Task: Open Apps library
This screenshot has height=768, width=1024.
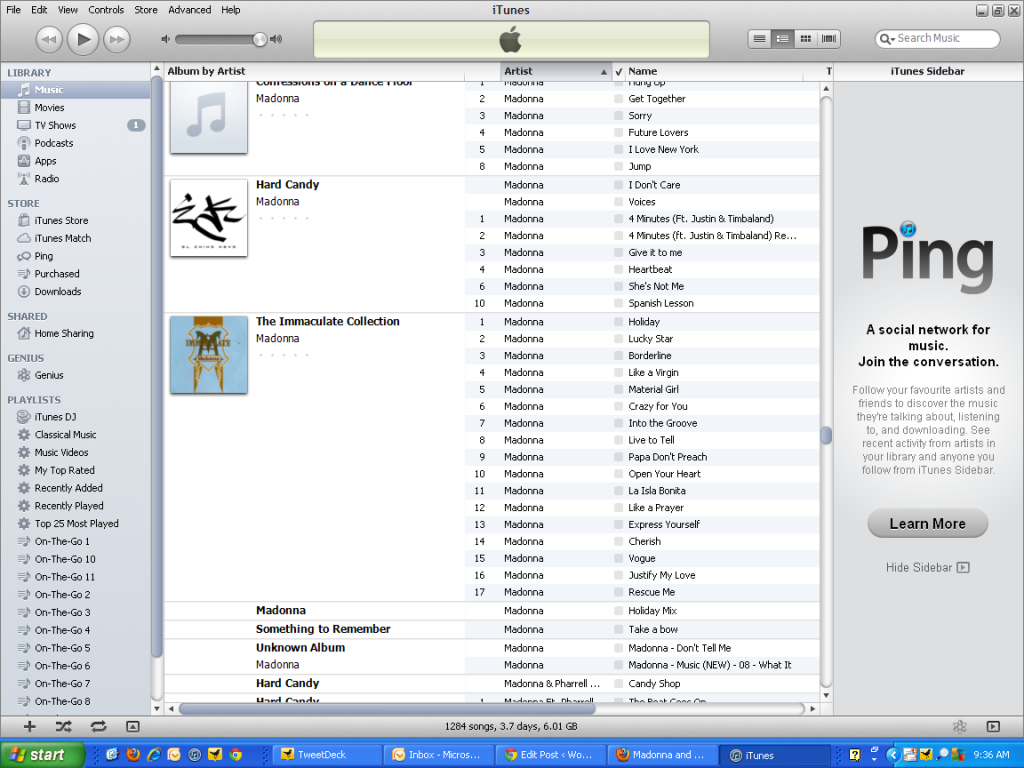Action: (75, 161)
